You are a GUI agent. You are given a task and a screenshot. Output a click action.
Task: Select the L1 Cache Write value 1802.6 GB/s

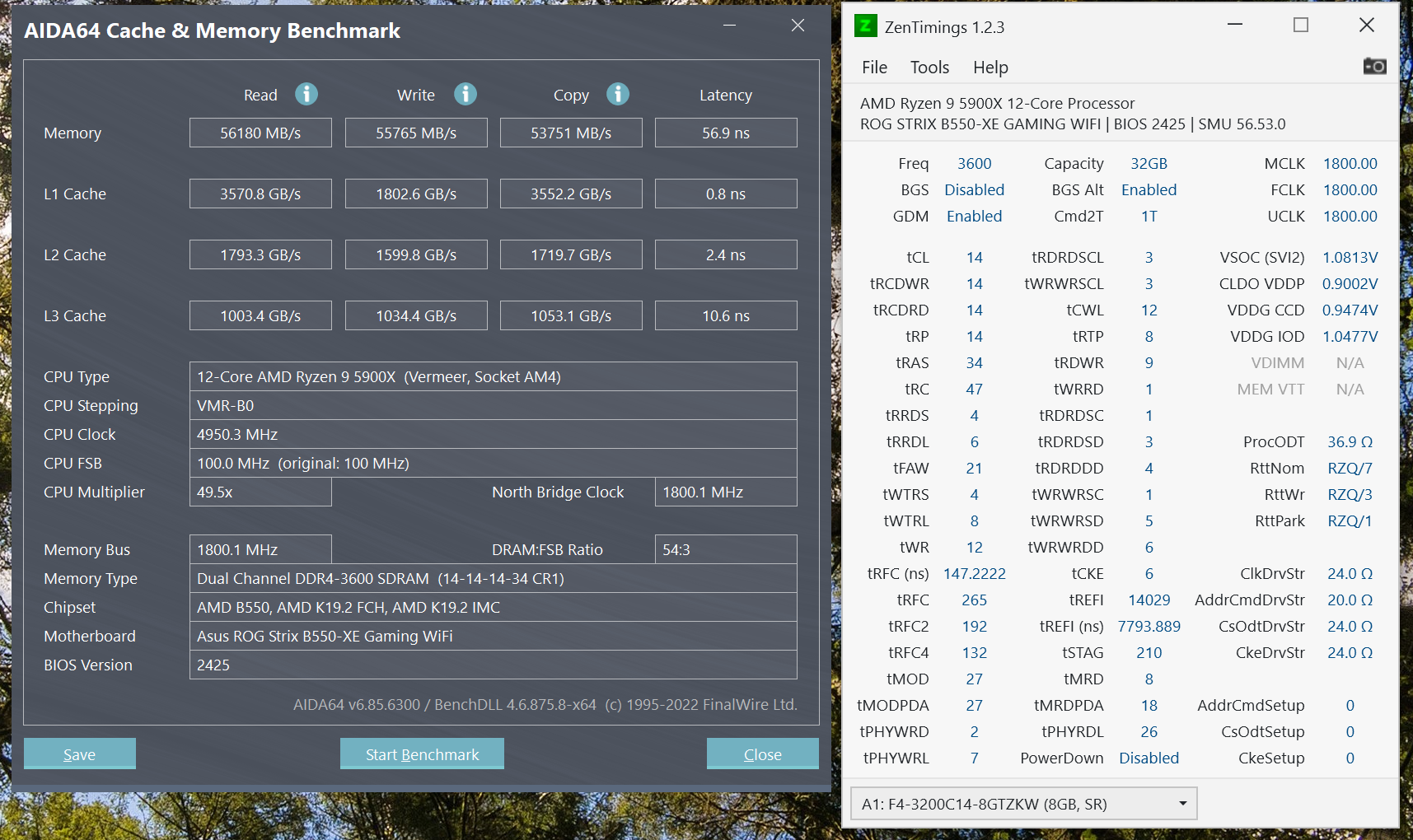(x=416, y=194)
